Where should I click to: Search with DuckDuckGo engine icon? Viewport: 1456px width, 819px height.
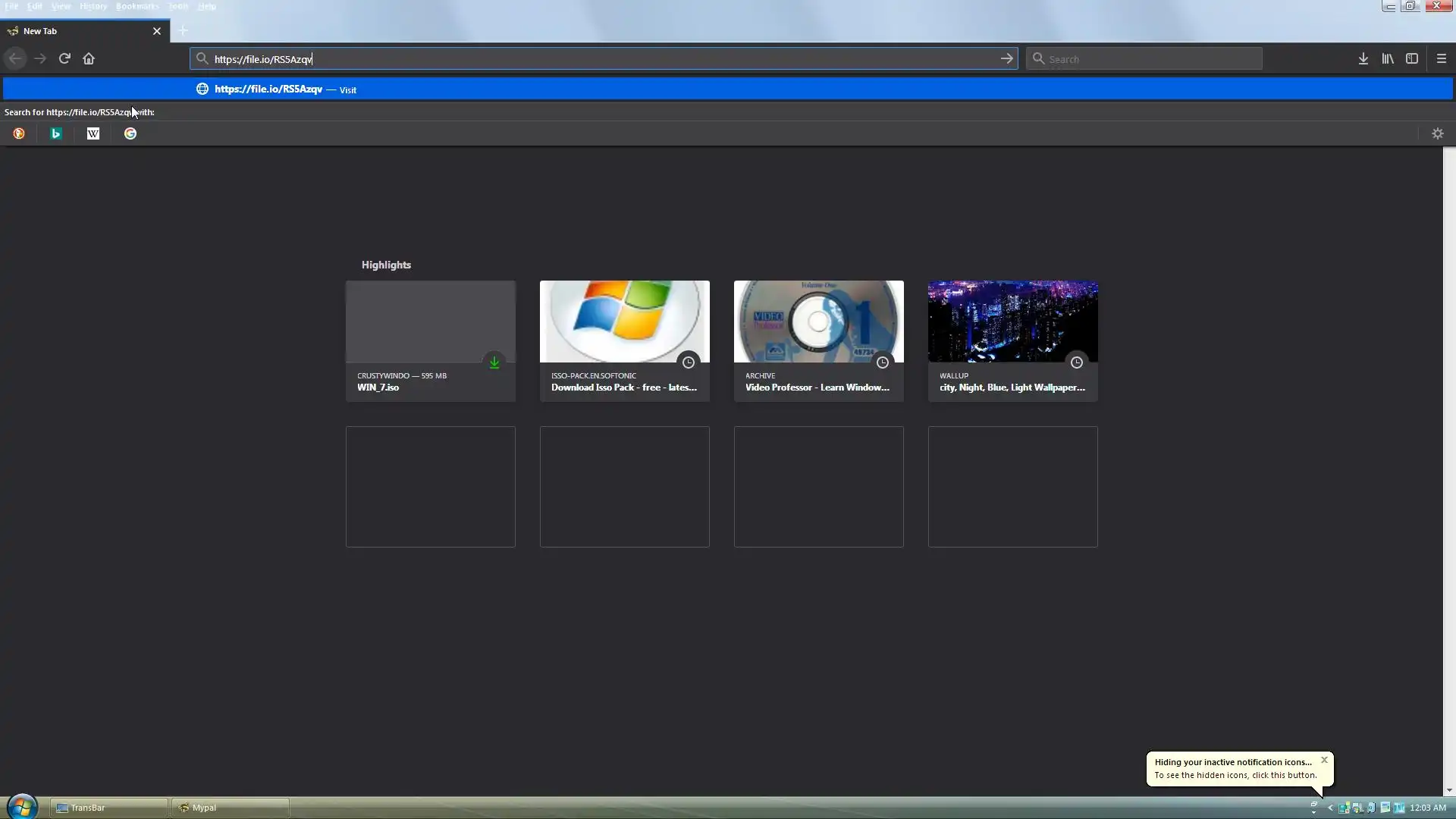coord(19,133)
